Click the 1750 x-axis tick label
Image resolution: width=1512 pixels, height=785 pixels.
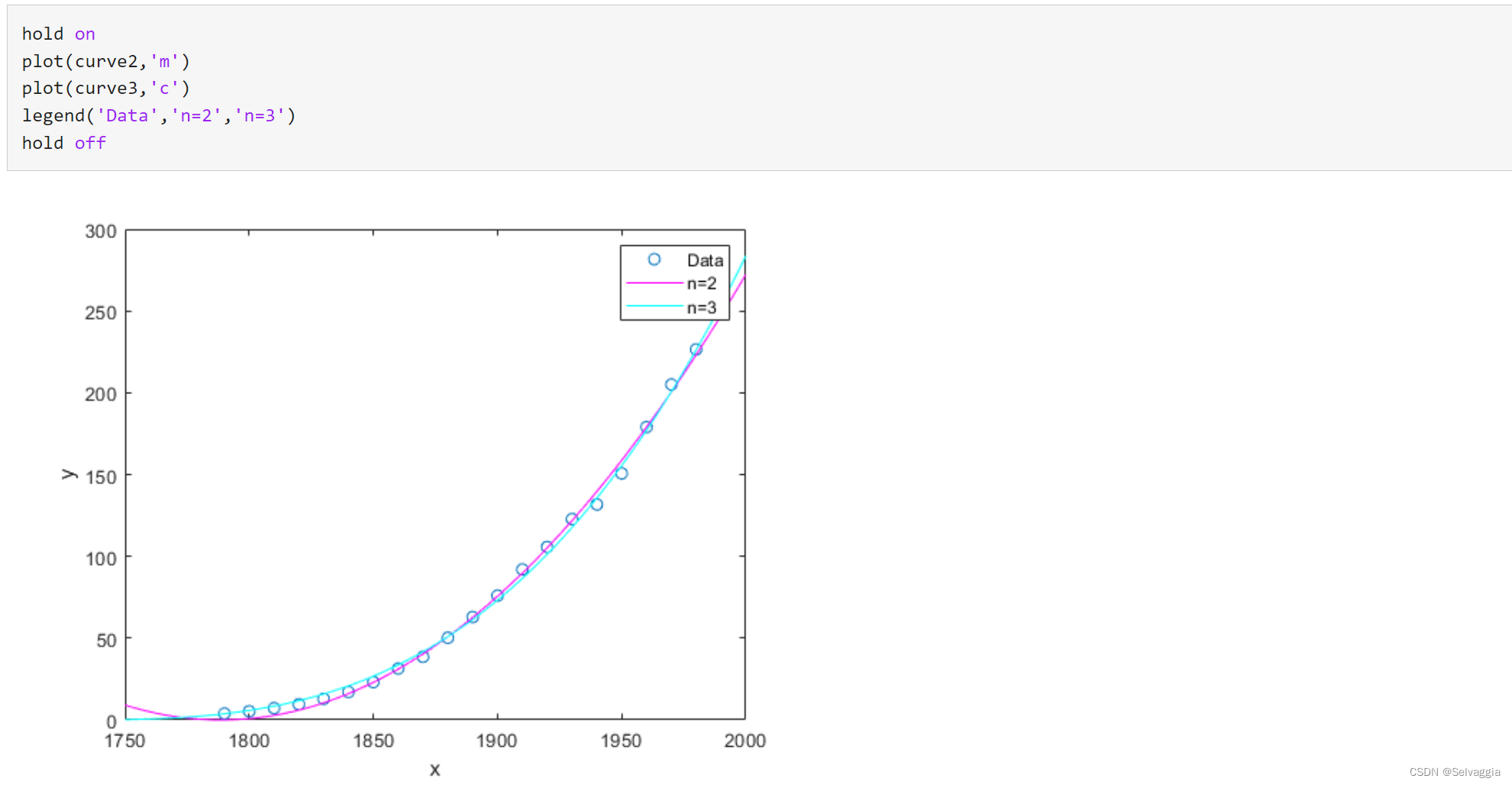pos(124,741)
